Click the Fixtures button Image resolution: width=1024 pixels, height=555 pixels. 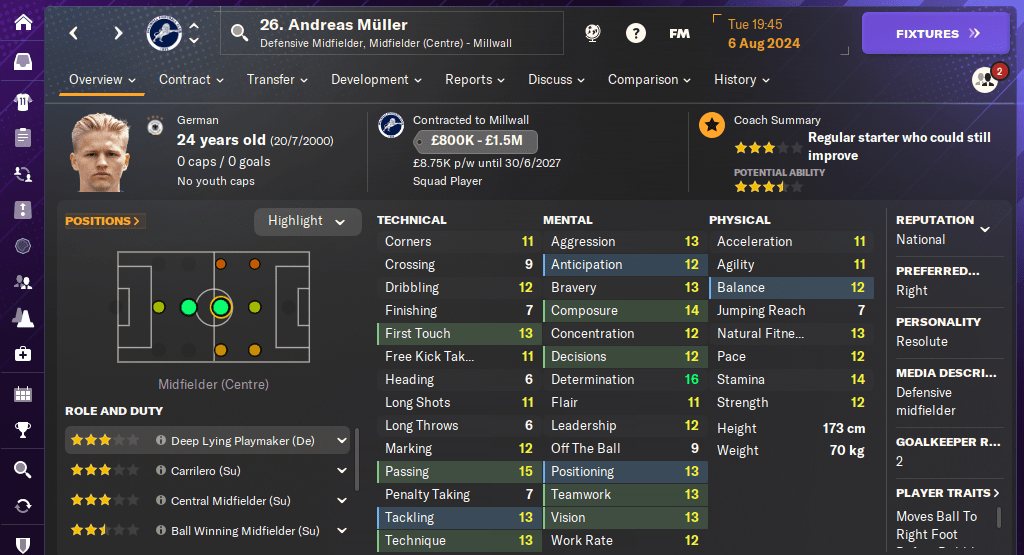[x=935, y=33]
